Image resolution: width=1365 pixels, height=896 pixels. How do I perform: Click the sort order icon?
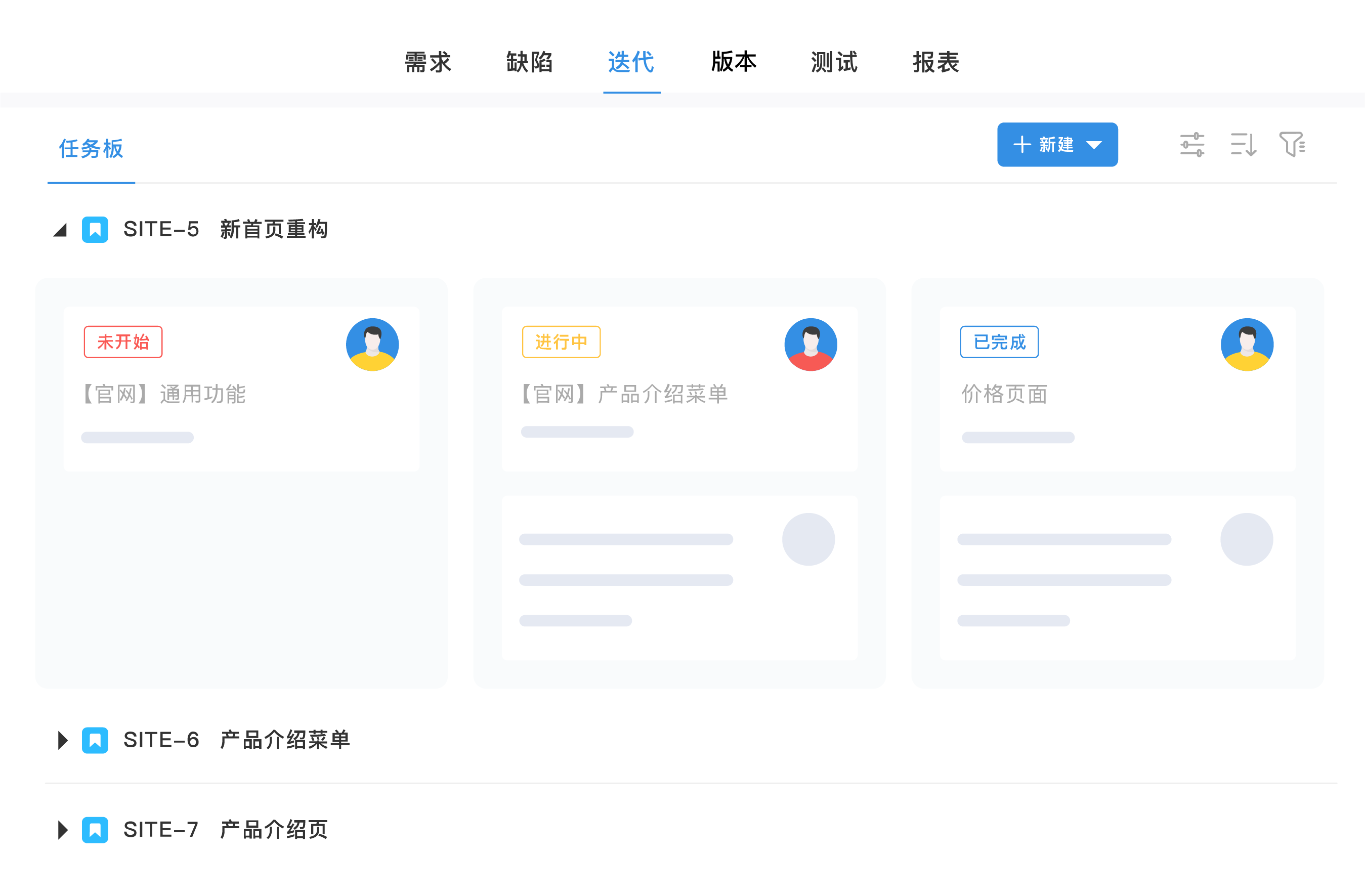1243,145
